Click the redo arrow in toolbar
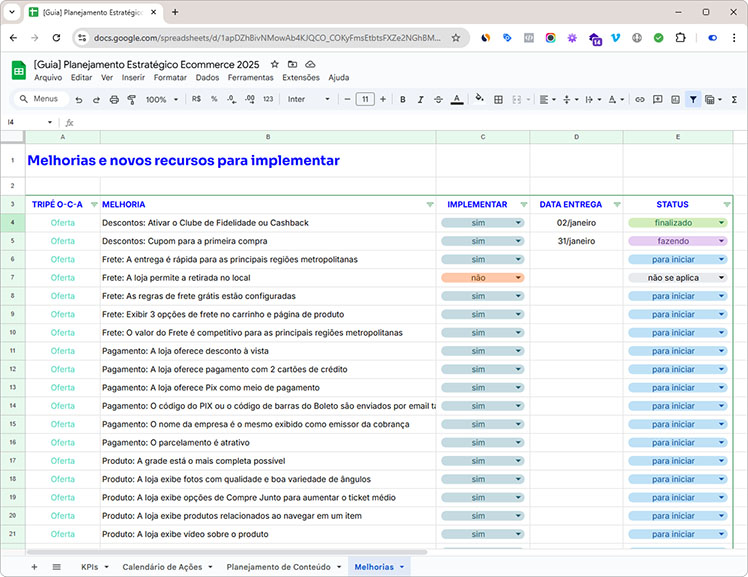The image size is (748, 577). click(96, 100)
